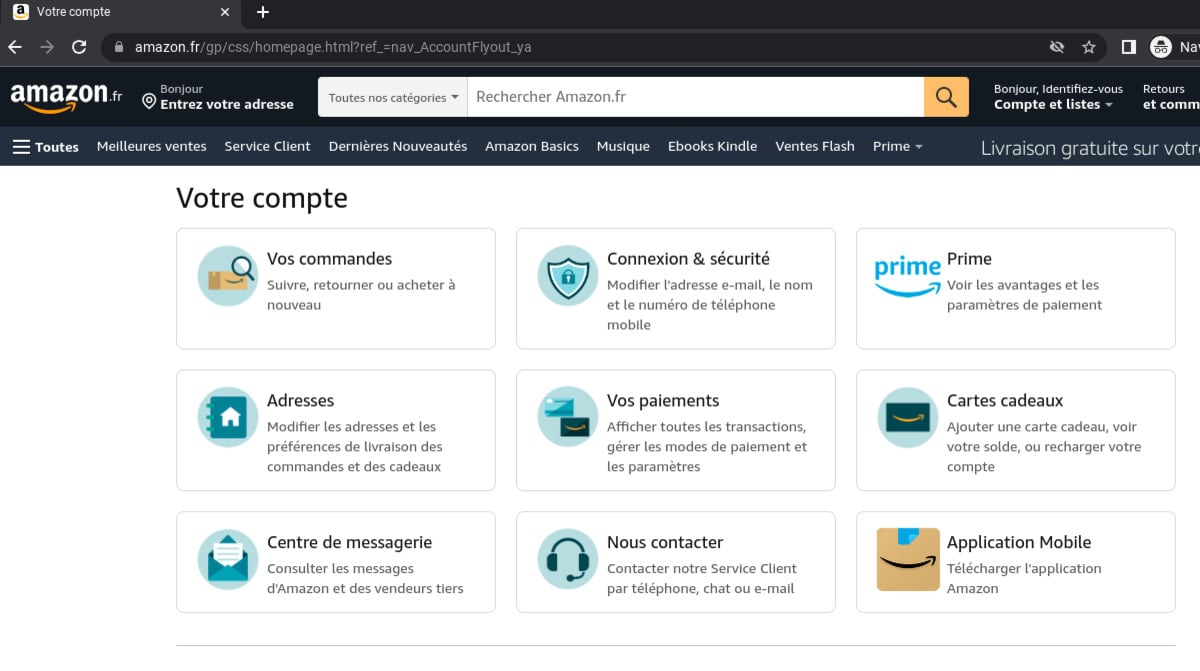Screen dimensions: 1200x671
Task: Click the incognito profile icon
Action: pyautogui.click(x=1161, y=47)
